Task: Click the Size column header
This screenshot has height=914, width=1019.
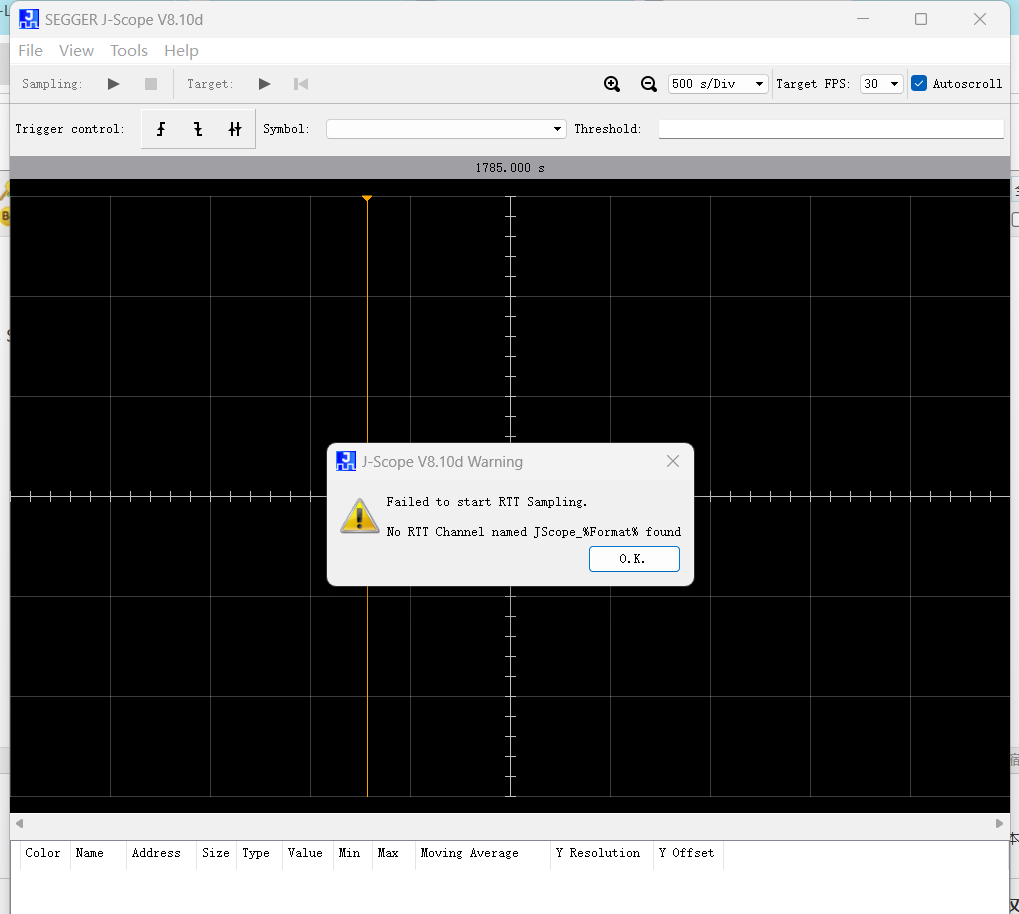Action: point(216,853)
